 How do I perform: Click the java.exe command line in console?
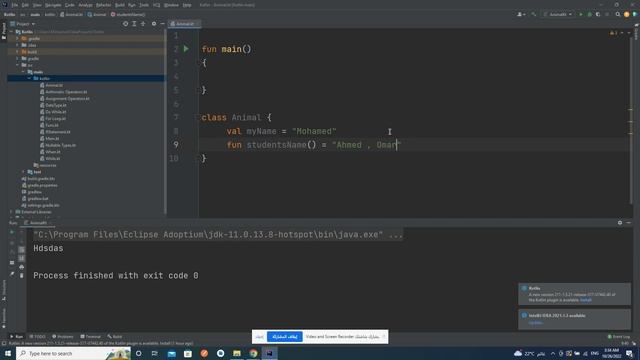tap(218, 235)
